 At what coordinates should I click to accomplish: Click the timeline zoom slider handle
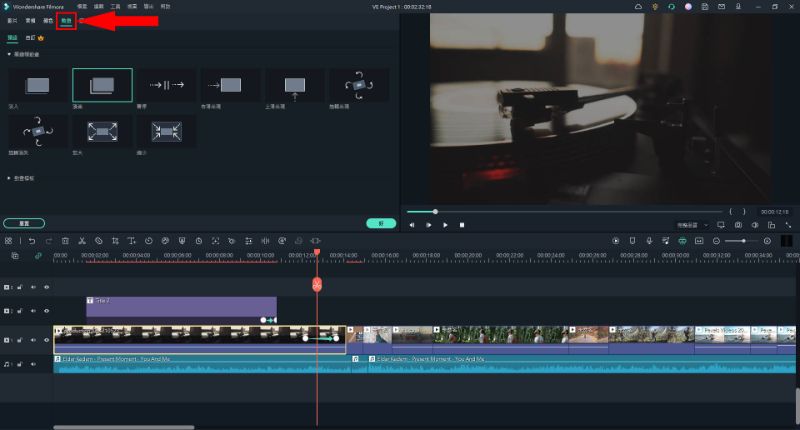click(744, 241)
